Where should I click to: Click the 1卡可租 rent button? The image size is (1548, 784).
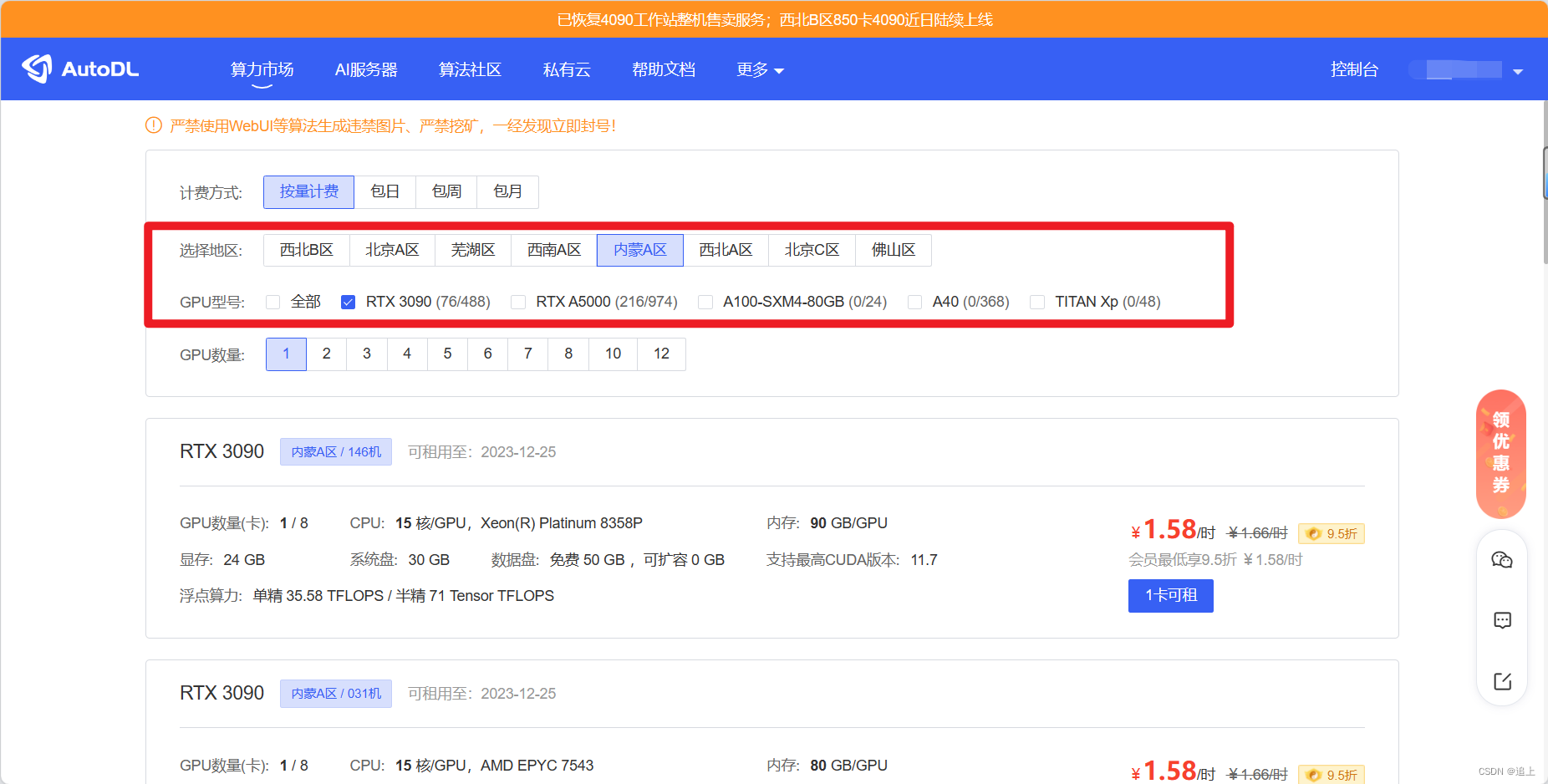click(1170, 595)
